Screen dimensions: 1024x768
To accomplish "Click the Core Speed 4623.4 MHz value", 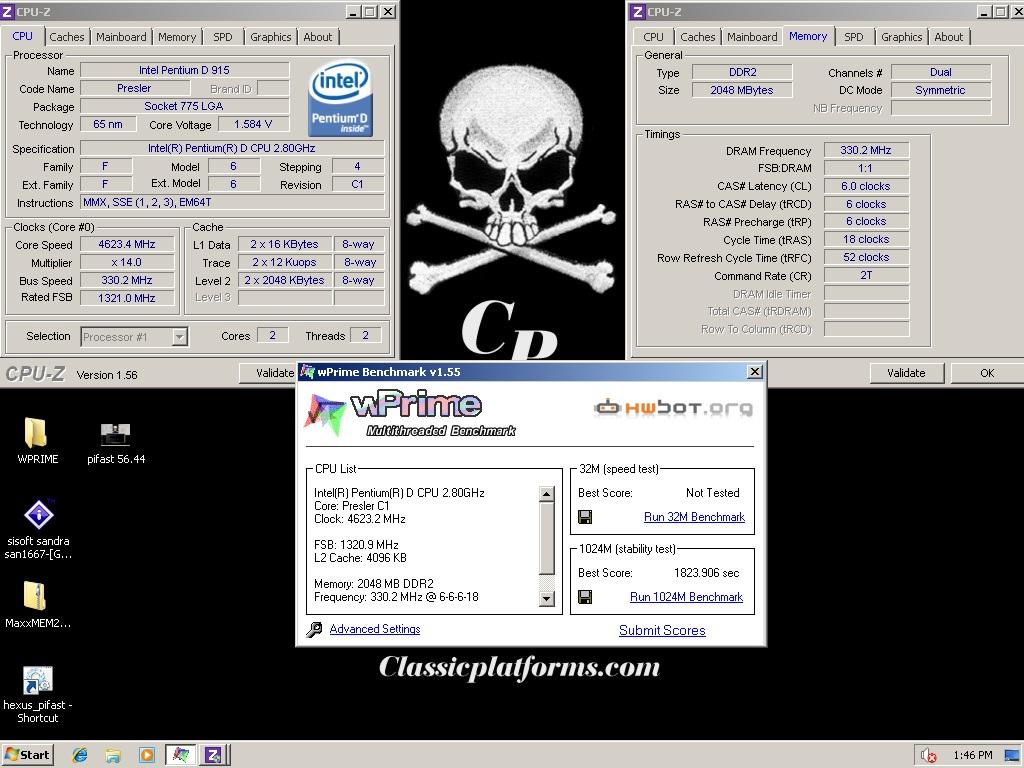I will click(127, 244).
